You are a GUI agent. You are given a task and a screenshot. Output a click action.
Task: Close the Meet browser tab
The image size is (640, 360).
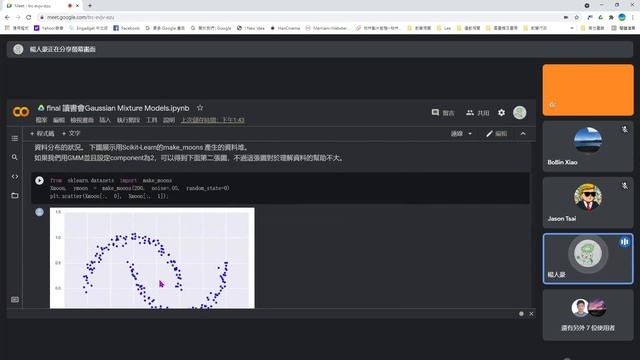[78, 6]
